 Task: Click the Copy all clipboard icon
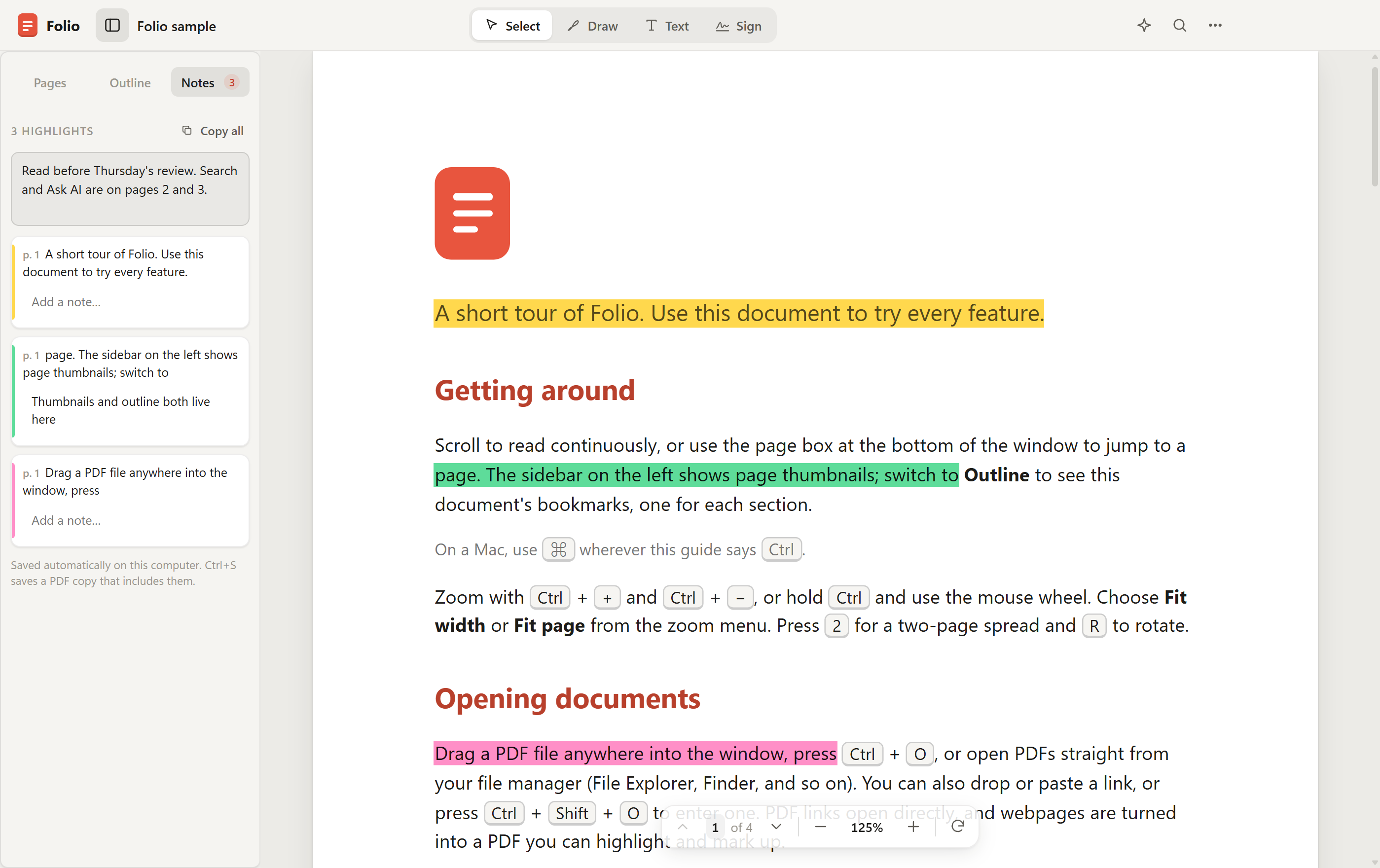pos(187,130)
